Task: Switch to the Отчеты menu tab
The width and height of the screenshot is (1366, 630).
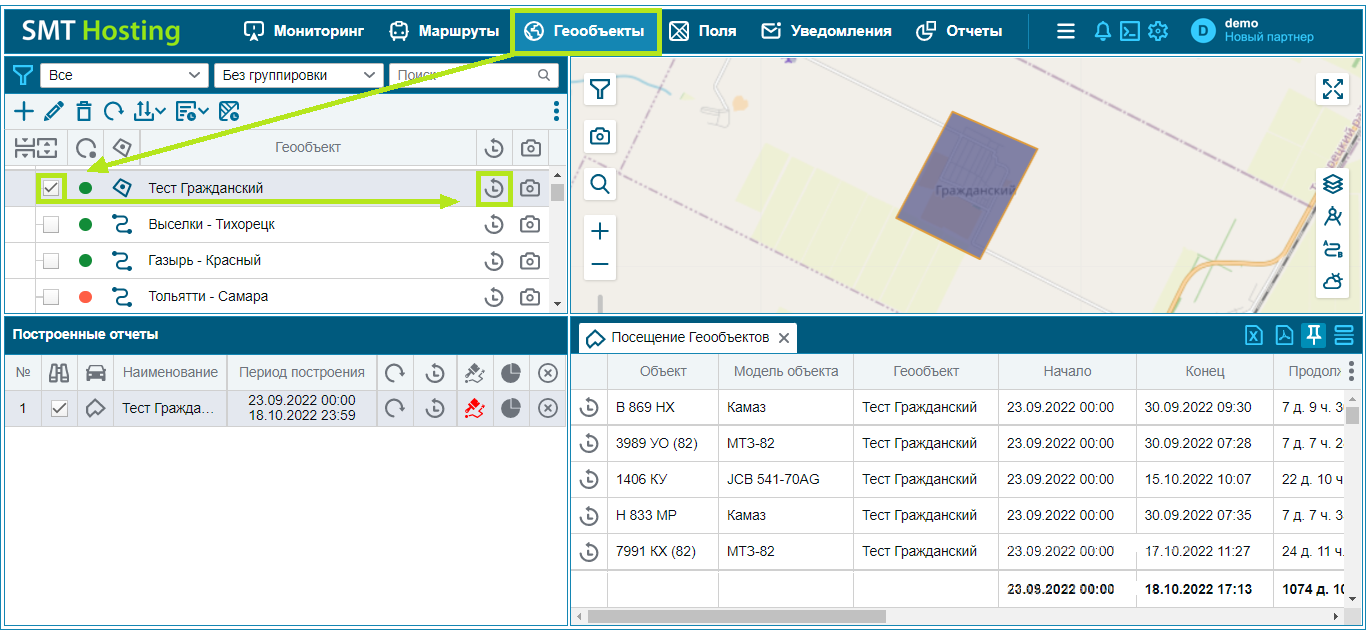Action: point(959,31)
